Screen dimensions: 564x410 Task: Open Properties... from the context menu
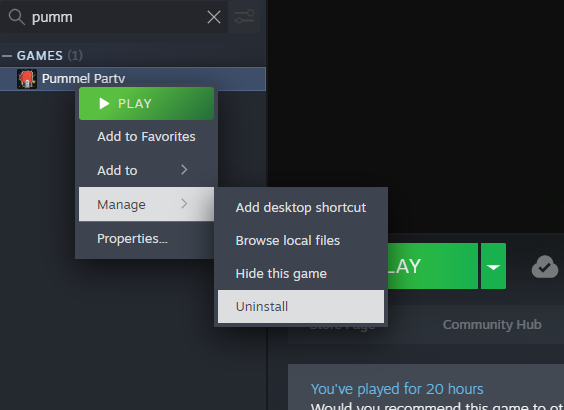pos(146,238)
